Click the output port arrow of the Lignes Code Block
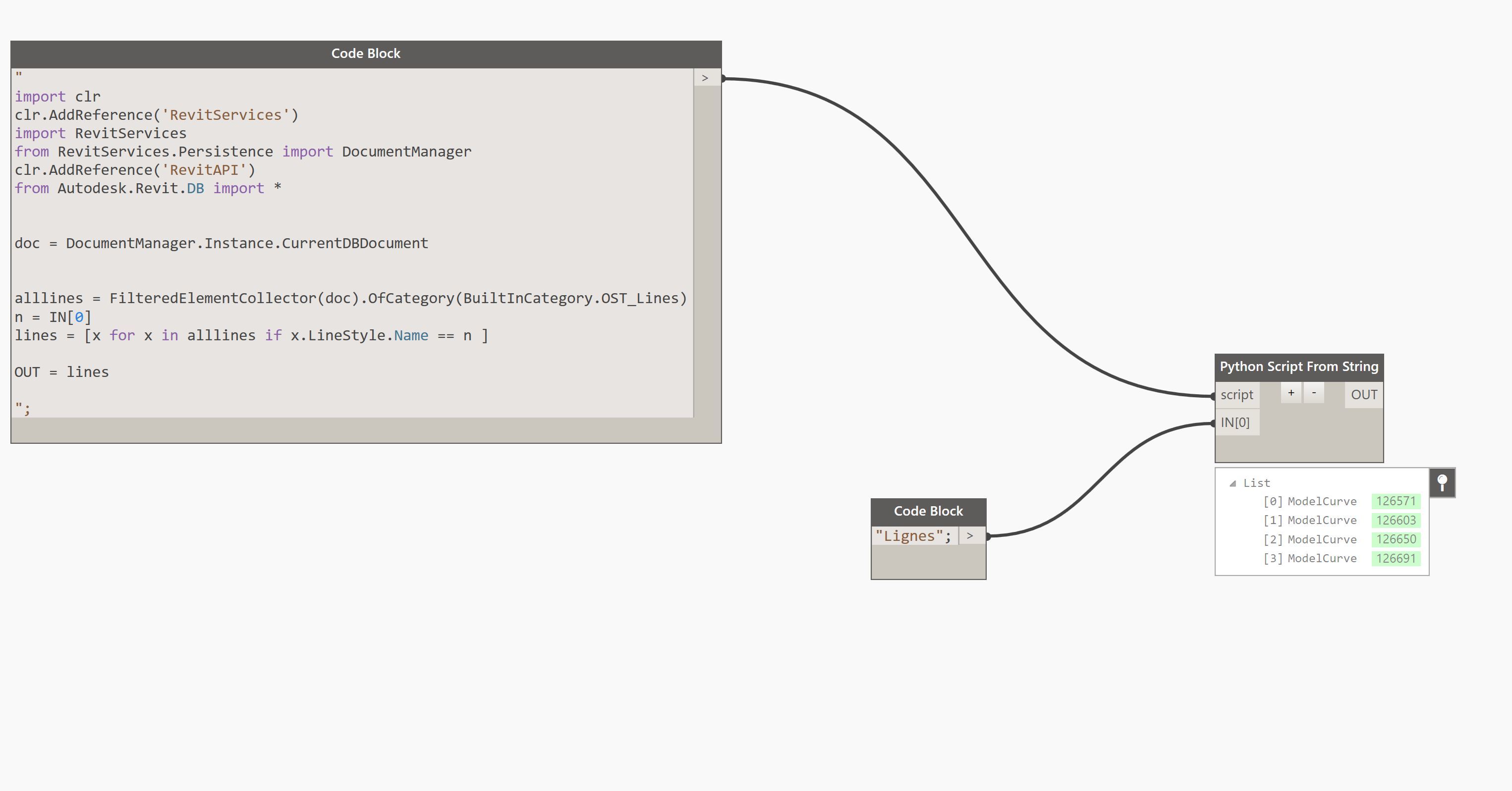 970,536
